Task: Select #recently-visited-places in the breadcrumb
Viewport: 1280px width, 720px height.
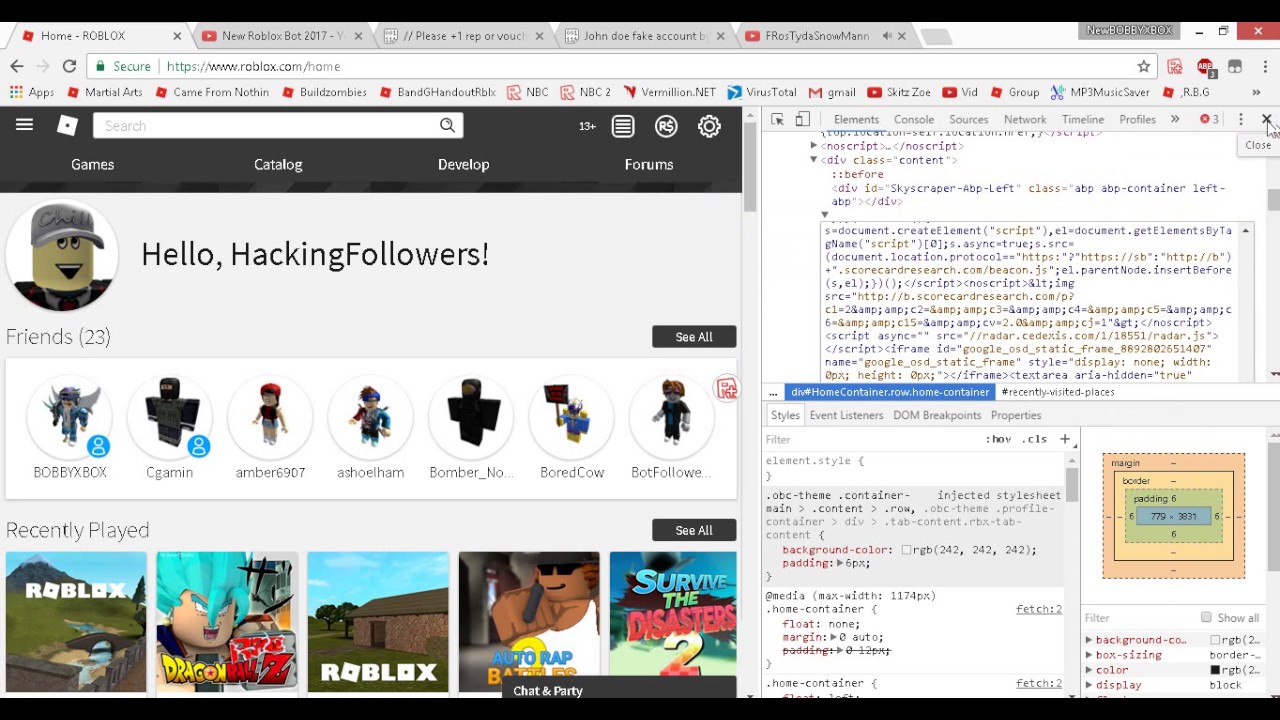Action: (1058, 392)
